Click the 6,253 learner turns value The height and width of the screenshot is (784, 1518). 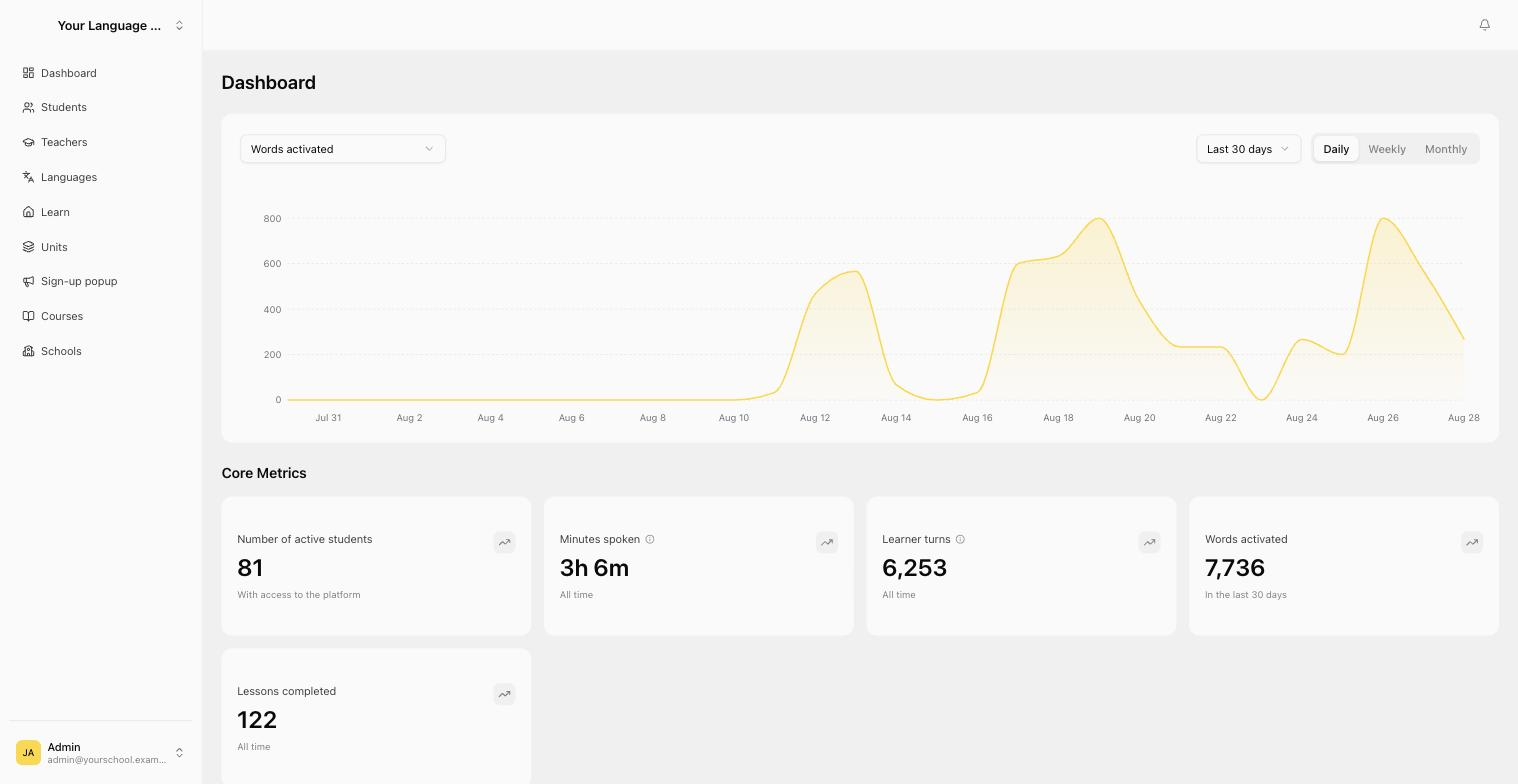[914, 568]
